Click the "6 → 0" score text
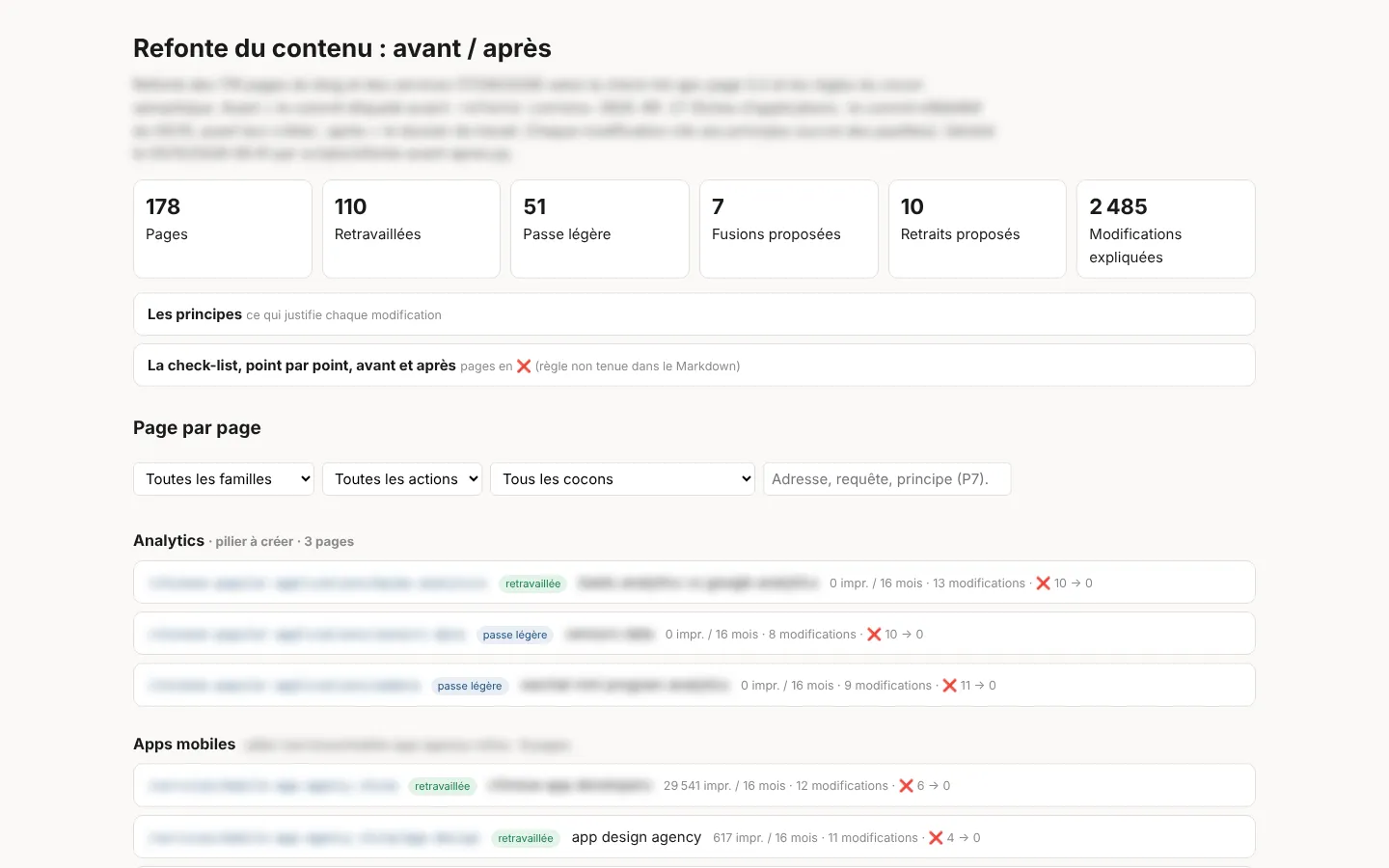1389x868 pixels. click(x=934, y=786)
